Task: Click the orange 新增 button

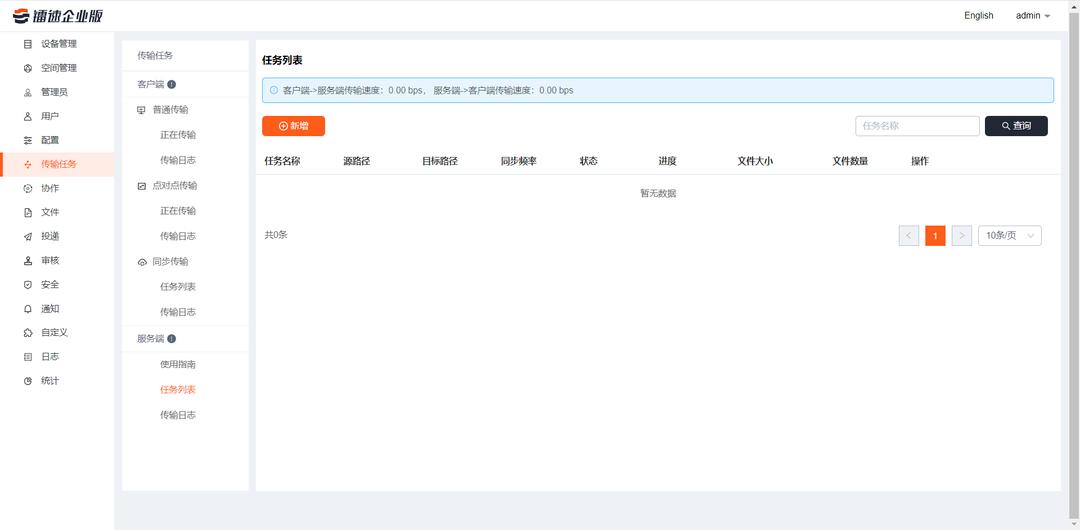Action: [x=293, y=126]
